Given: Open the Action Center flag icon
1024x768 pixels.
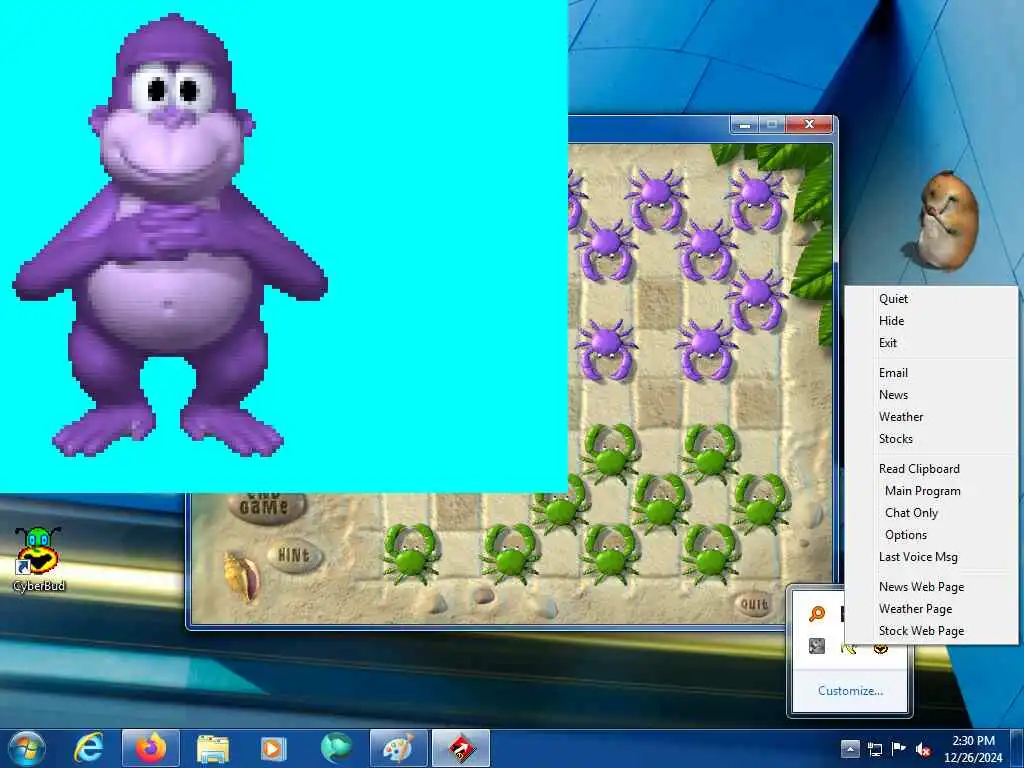Looking at the screenshot, I should [899, 748].
